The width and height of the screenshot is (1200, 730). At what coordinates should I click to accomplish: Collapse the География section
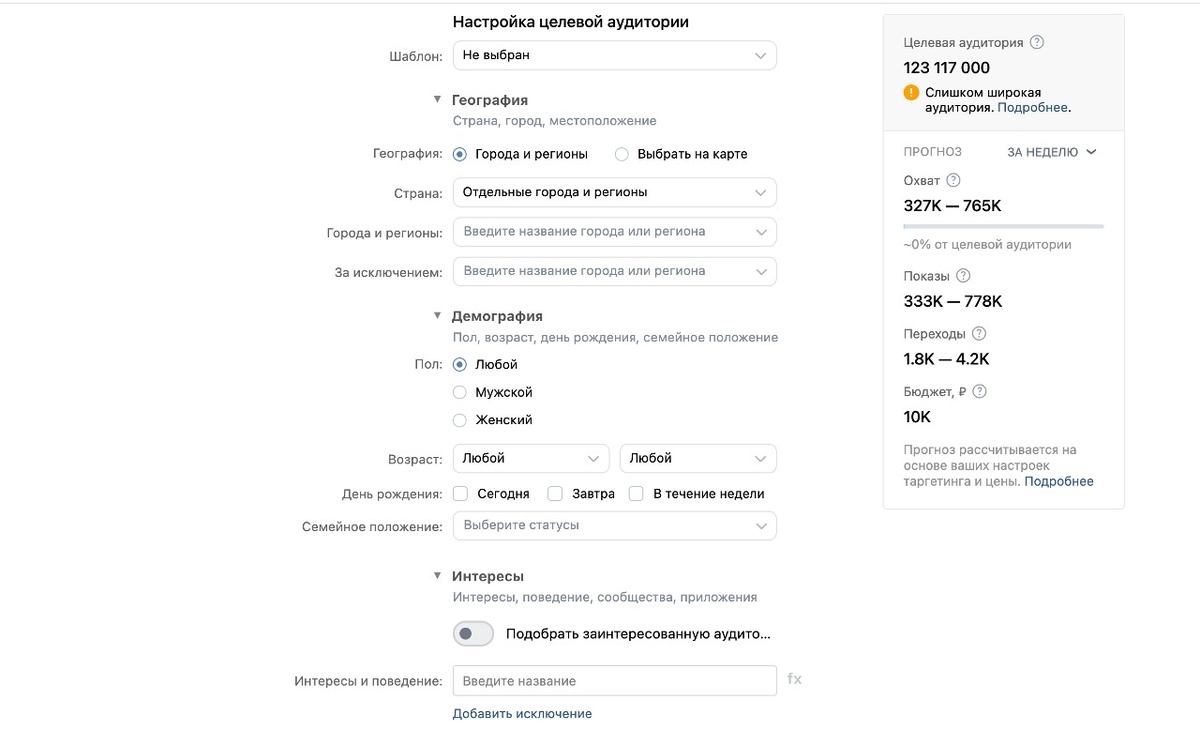tap(437, 99)
